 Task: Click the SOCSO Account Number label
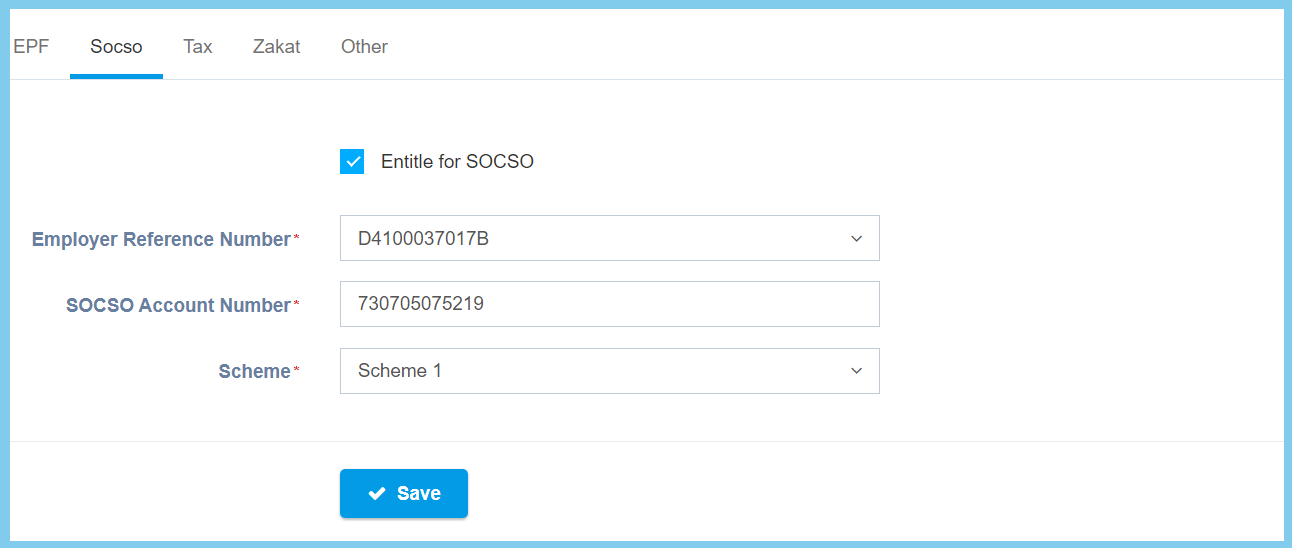tap(178, 306)
